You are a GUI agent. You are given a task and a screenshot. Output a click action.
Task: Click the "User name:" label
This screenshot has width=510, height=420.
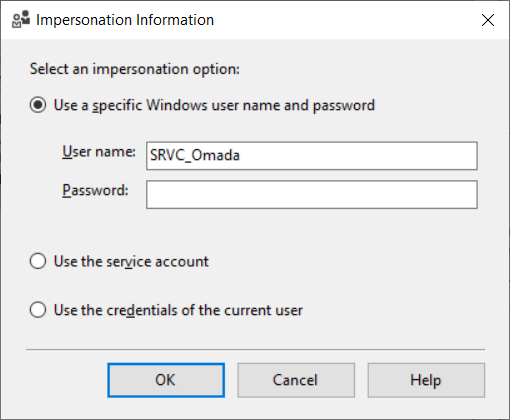tap(99, 152)
